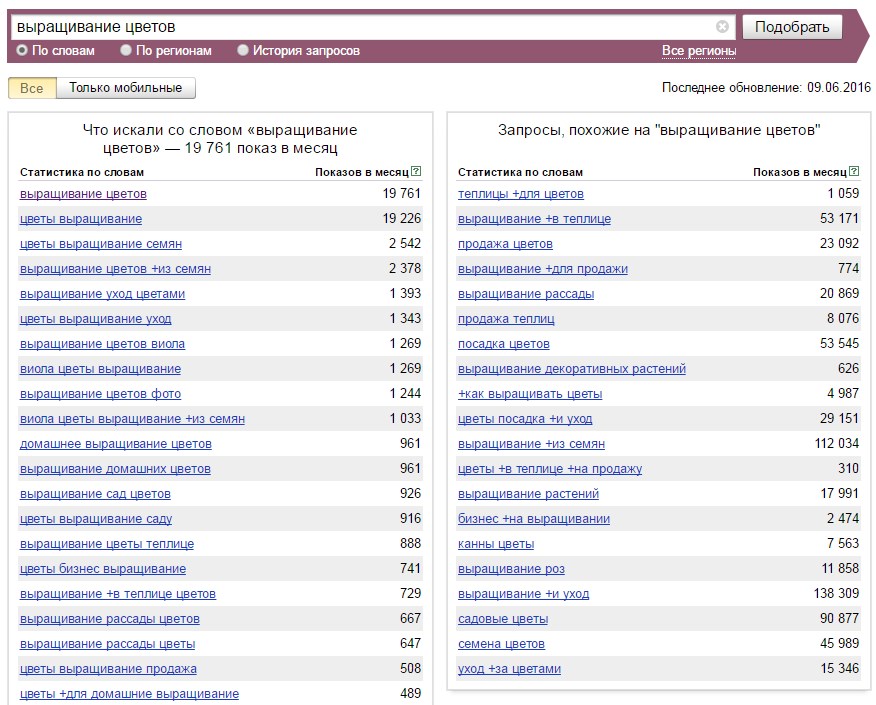Open the help icon beside left 'Показов в месяц'
876x705 pixels.
pos(416,172)
